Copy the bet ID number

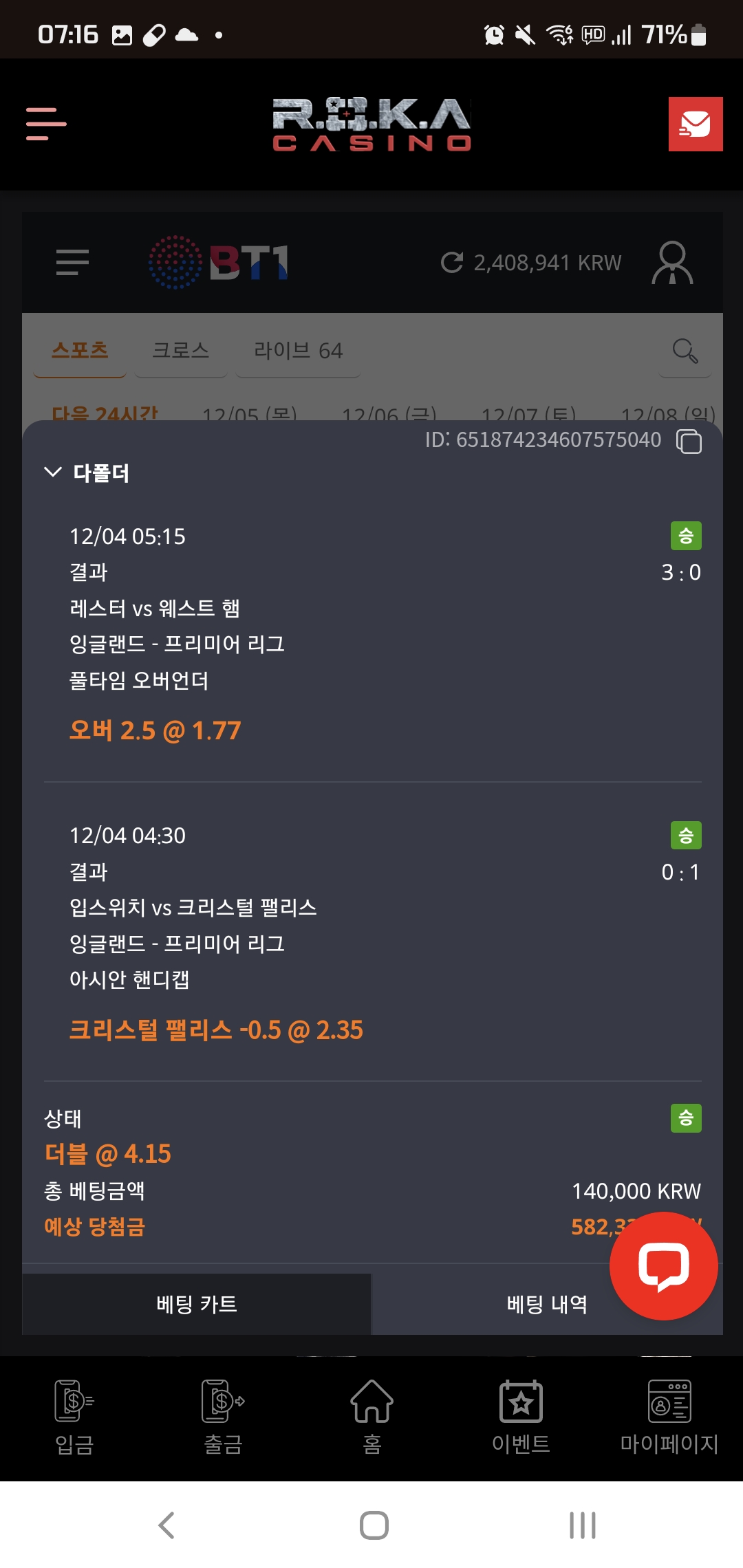click(689, 441)
